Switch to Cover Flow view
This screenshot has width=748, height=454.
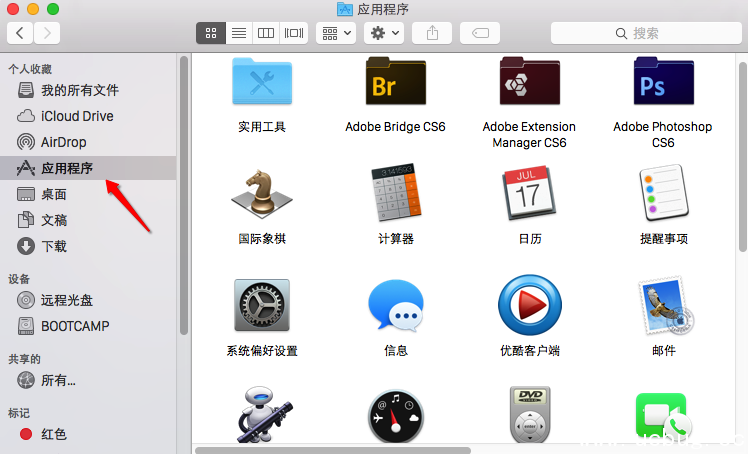(294, 33)
